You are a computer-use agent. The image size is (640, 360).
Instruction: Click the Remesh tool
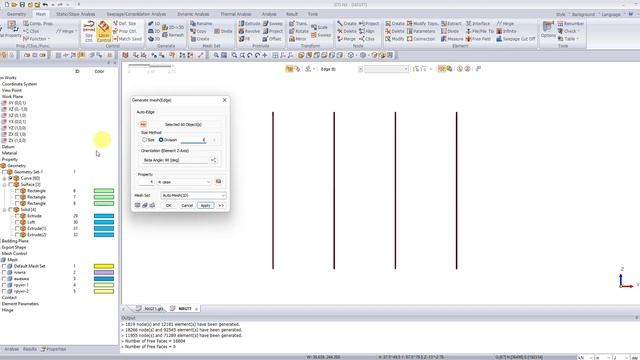point(173,35)
